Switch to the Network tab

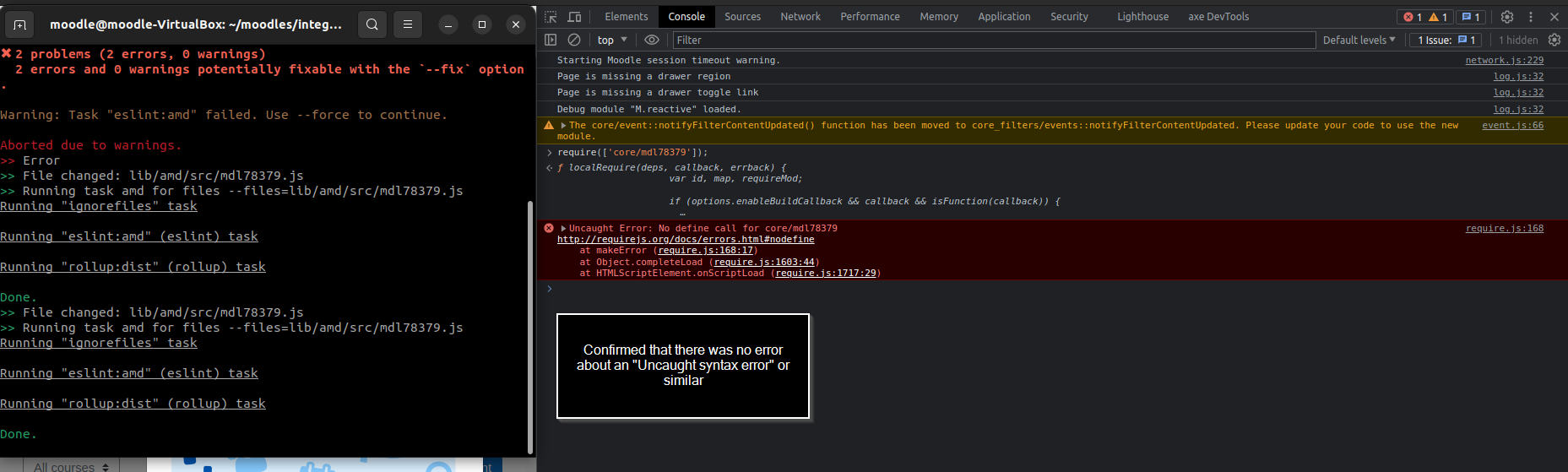click(x=800, y=17)
